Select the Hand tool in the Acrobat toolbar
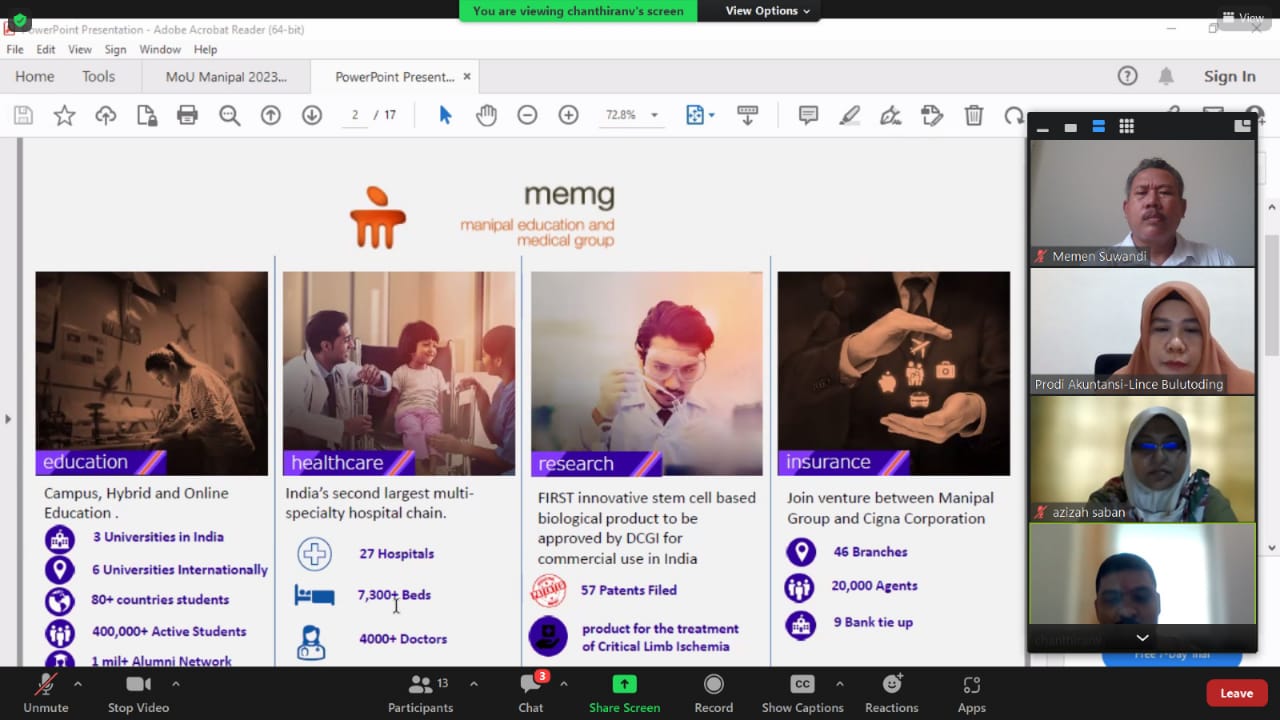 (486, 115)
